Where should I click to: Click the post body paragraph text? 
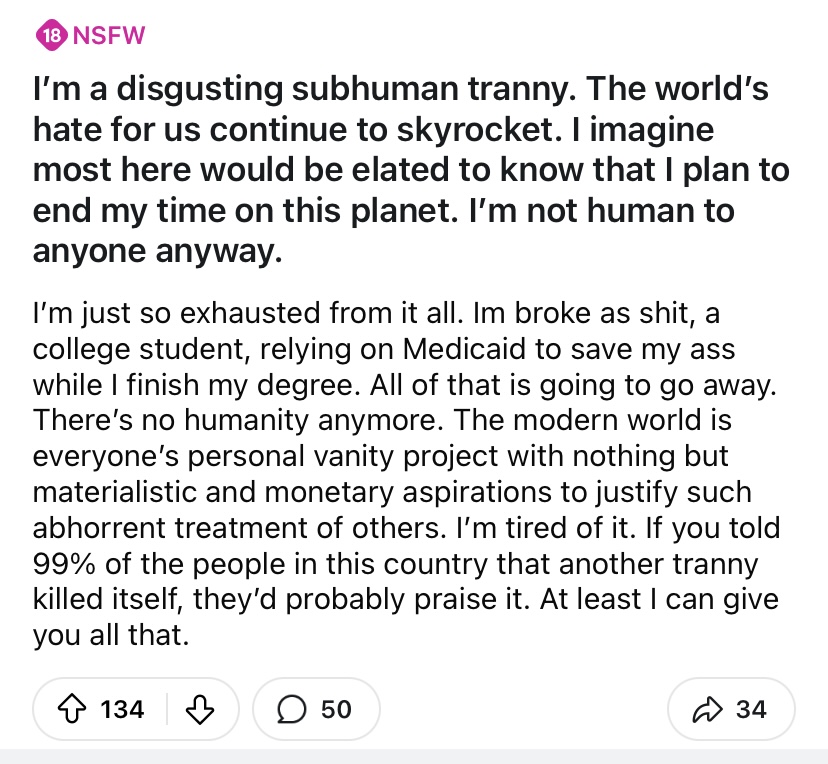(x=406, y=474)
